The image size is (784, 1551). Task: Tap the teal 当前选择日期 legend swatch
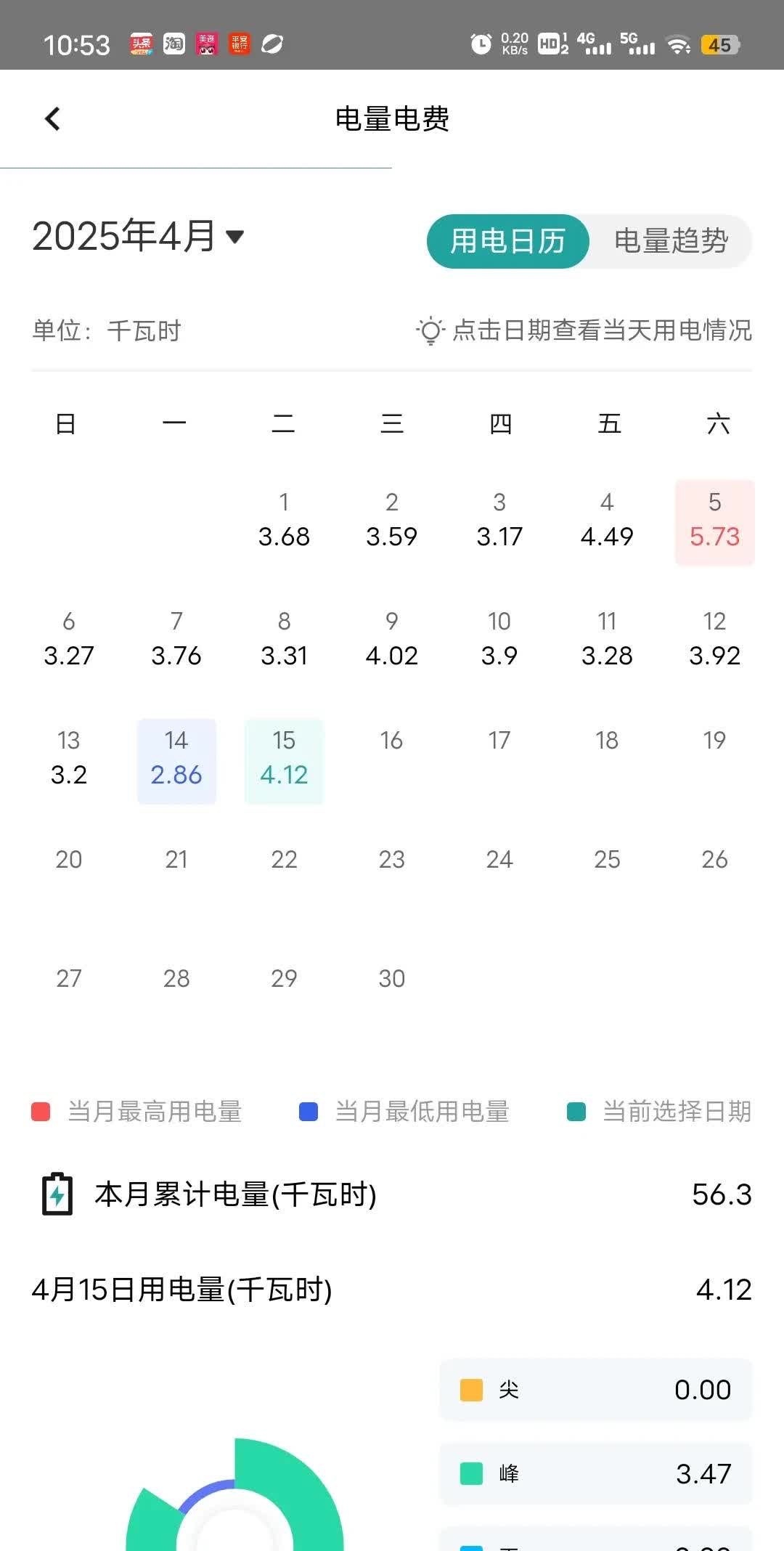pos(576,1112)
